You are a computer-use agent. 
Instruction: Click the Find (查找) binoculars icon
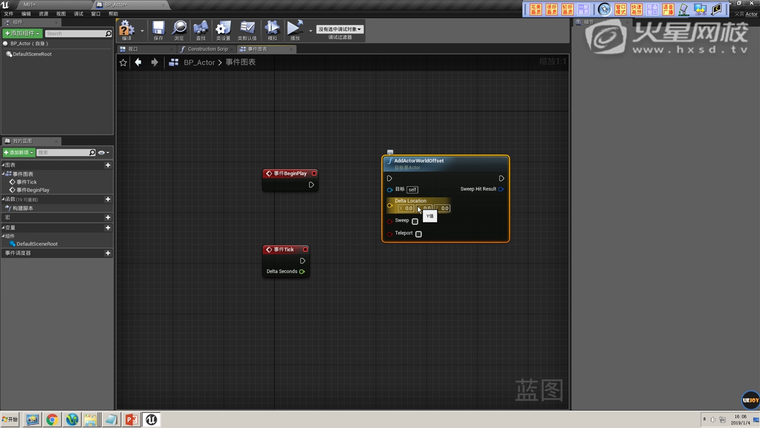tap(201, 29)
